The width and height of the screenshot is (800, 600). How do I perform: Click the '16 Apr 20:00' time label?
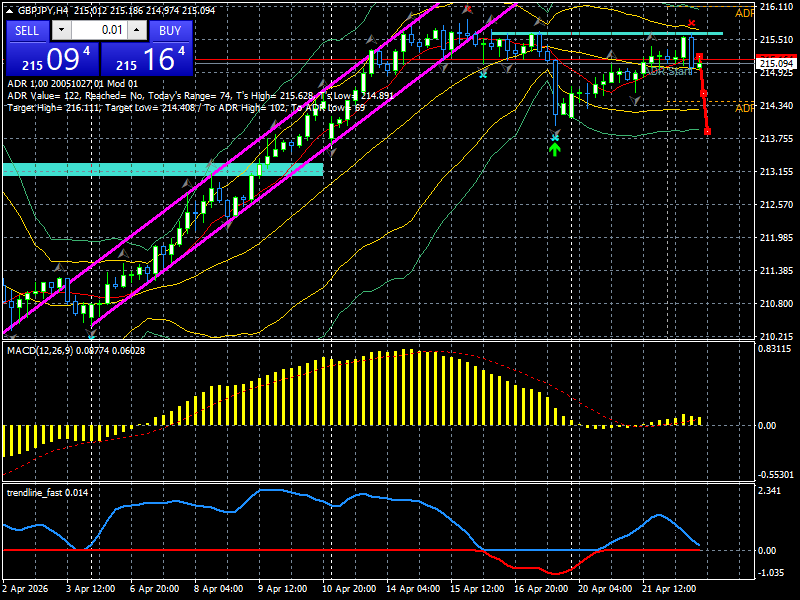(541, 588)
